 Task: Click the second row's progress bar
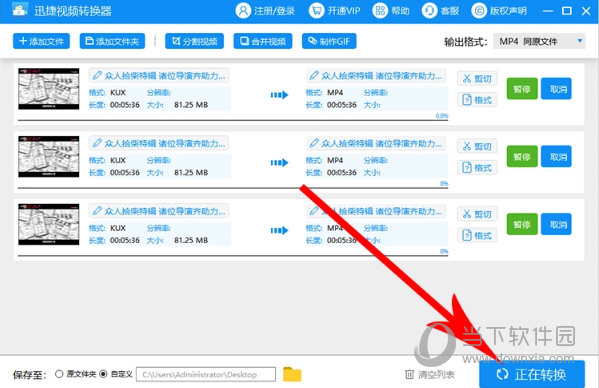point(233,188)
